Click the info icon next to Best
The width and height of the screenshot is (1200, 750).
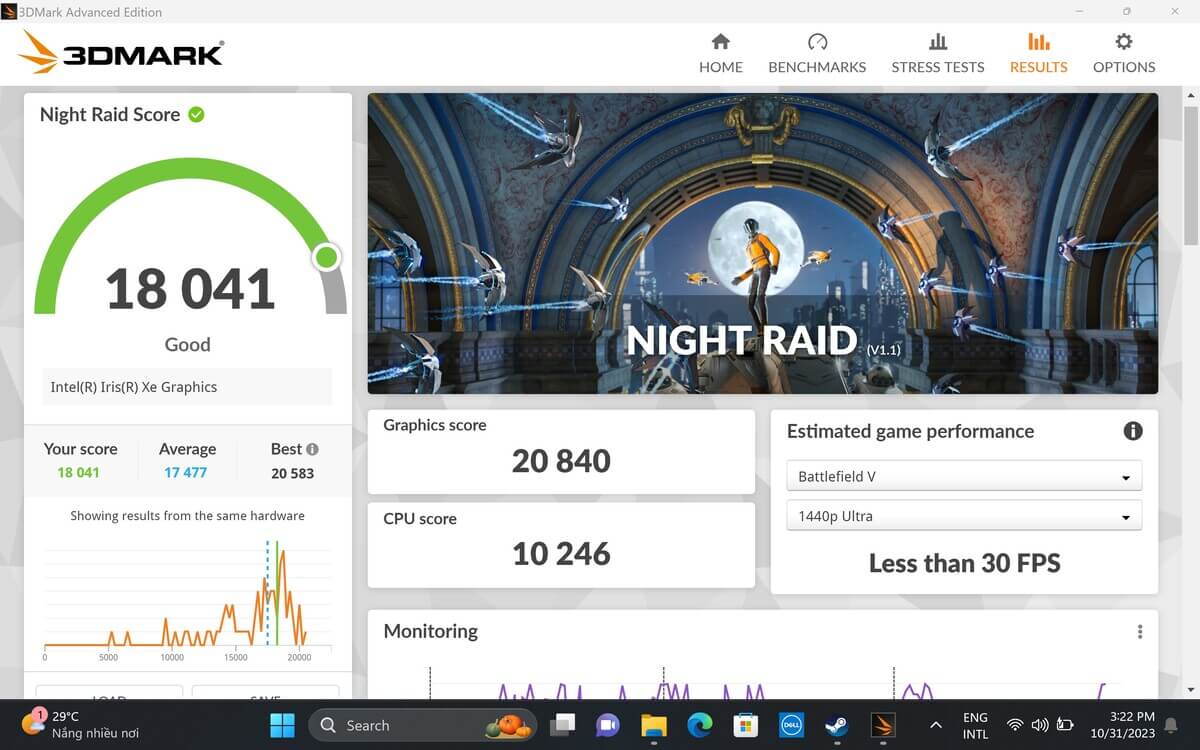point(312,449)
